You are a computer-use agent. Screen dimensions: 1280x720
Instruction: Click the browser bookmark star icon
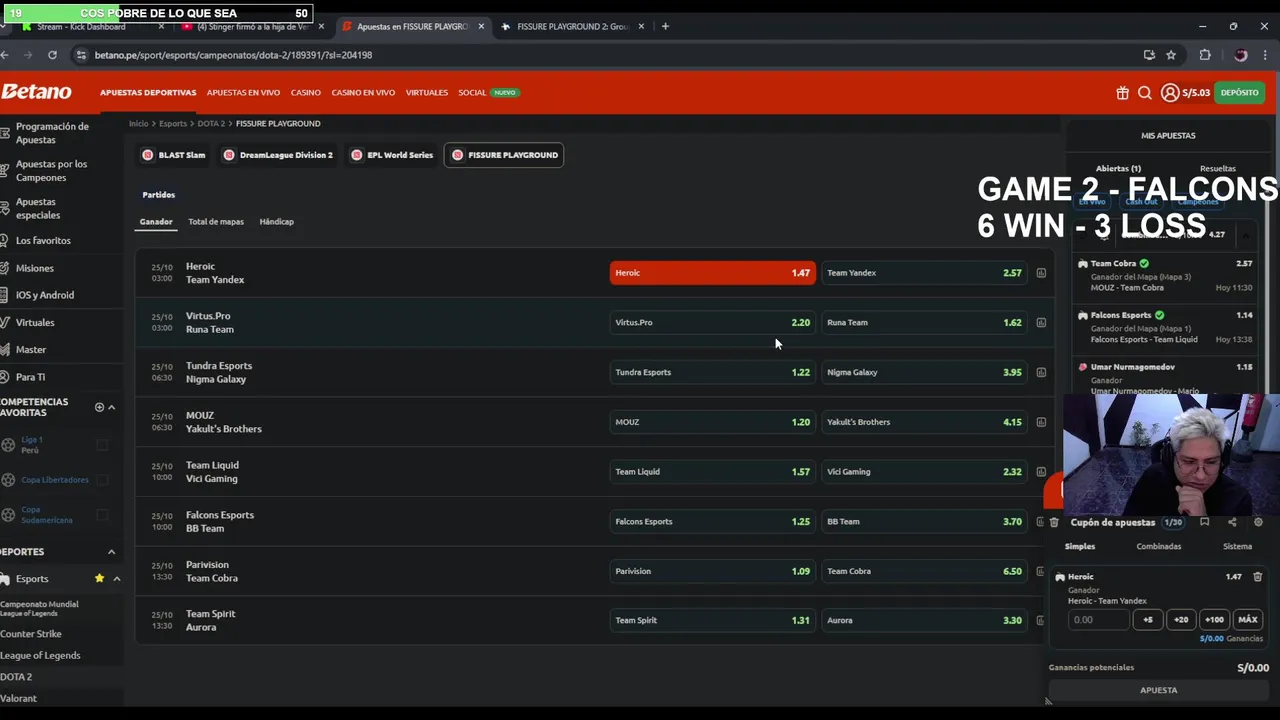click(x=1171, y=55)
